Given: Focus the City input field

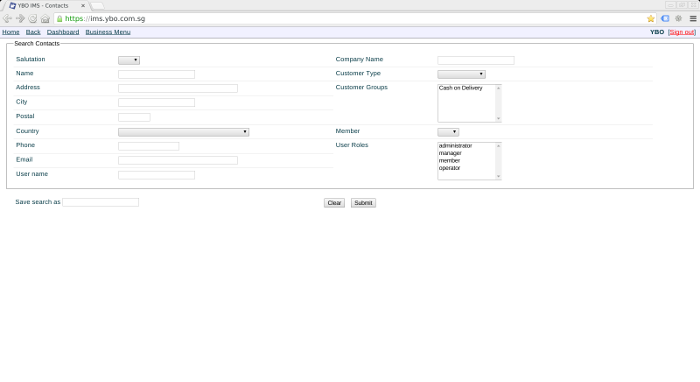Looking at the screenshot, I should [x=156, y=103].
